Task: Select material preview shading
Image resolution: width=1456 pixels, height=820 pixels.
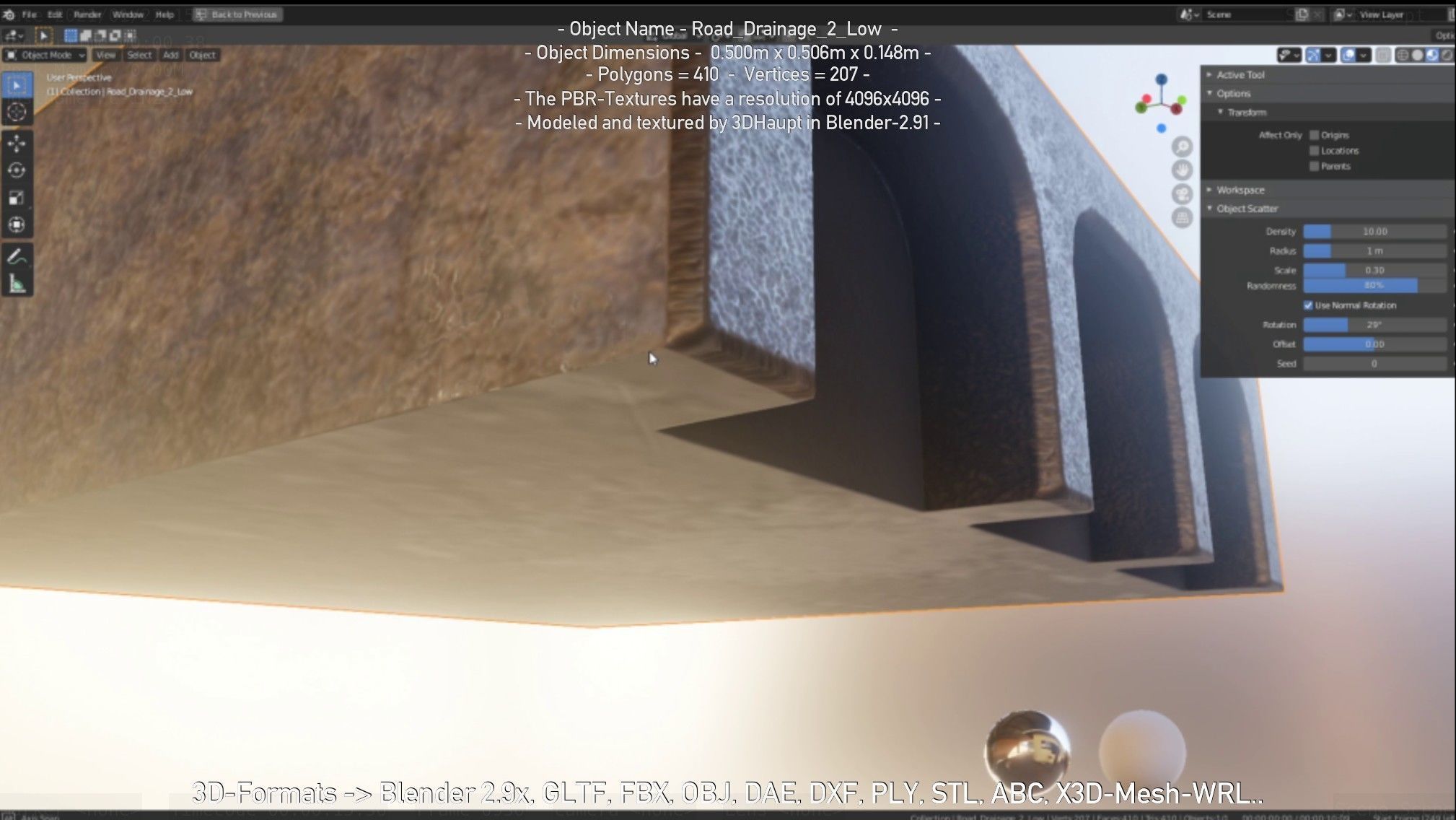Action: (x=1432, y=55)
